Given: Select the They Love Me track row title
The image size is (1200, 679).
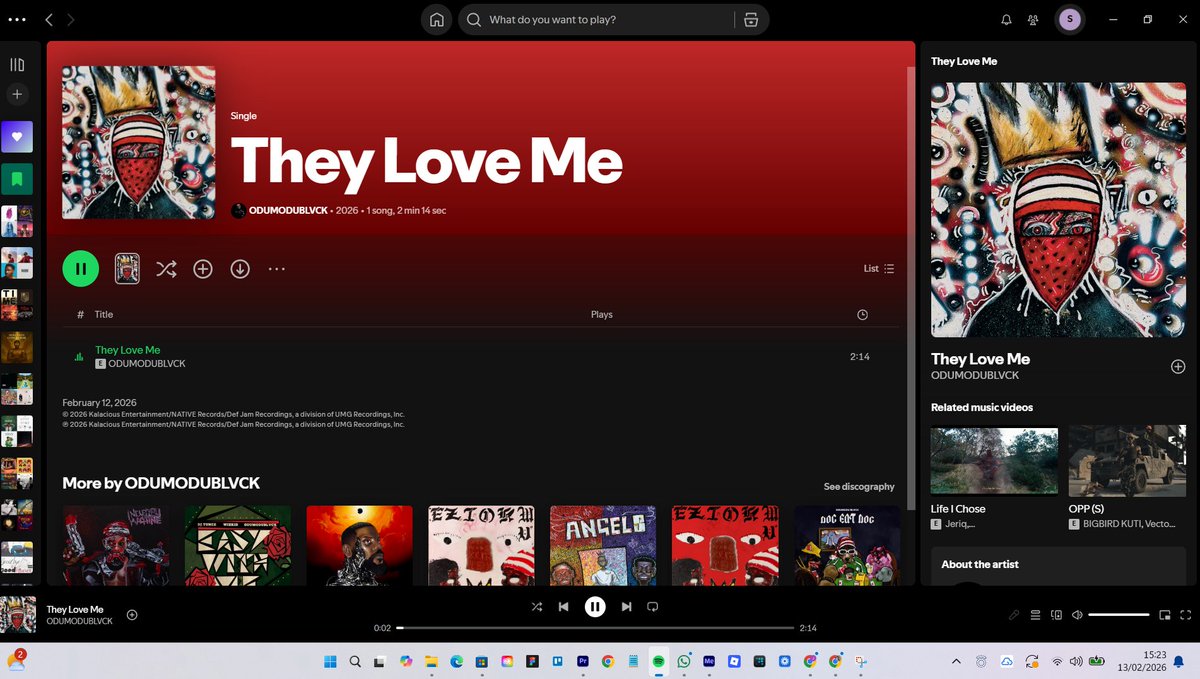Looking at the screenshot, I should (x=127, y=350).
